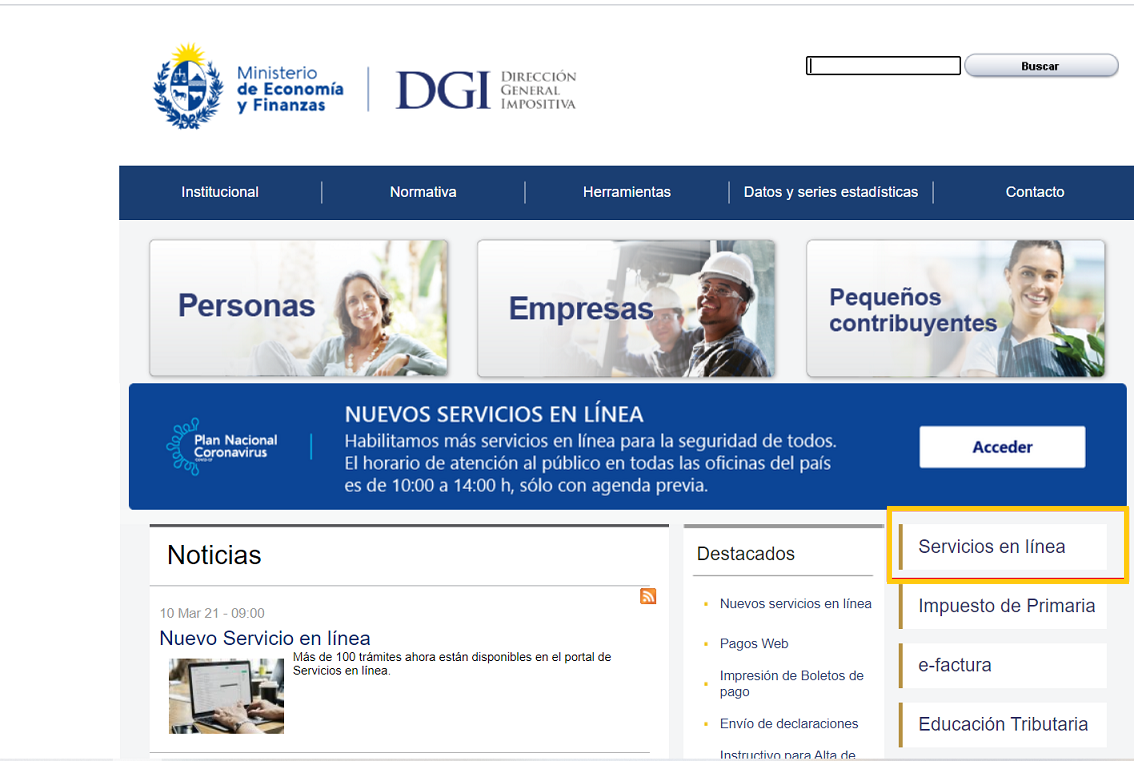Open the Normativa menu

click(423, 192)
